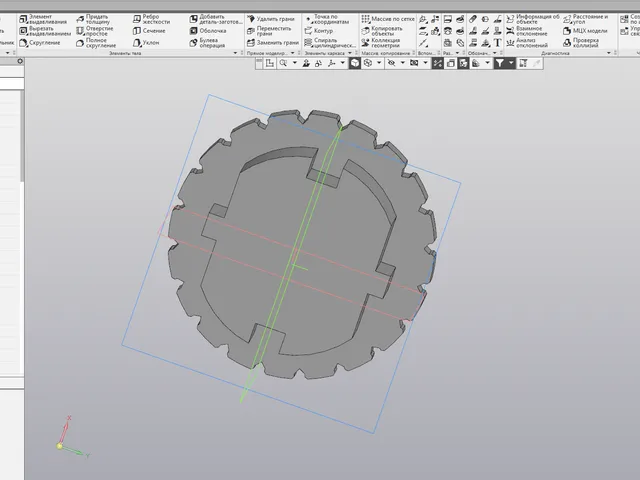The width and height of the screenshot is (640, 480).
Task: Click the Диагностика panel title
Action: (x=555, y=53)
